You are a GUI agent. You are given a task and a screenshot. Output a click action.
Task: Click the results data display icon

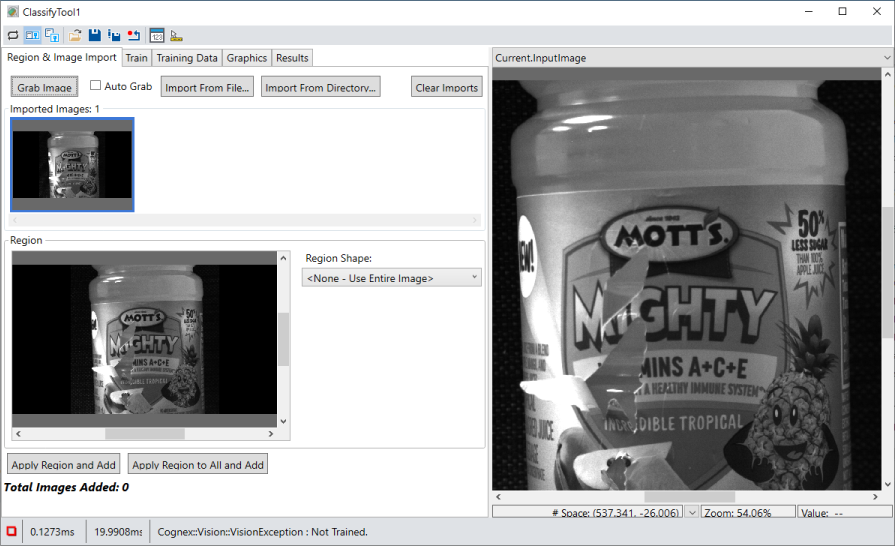(x=158, y=35)
